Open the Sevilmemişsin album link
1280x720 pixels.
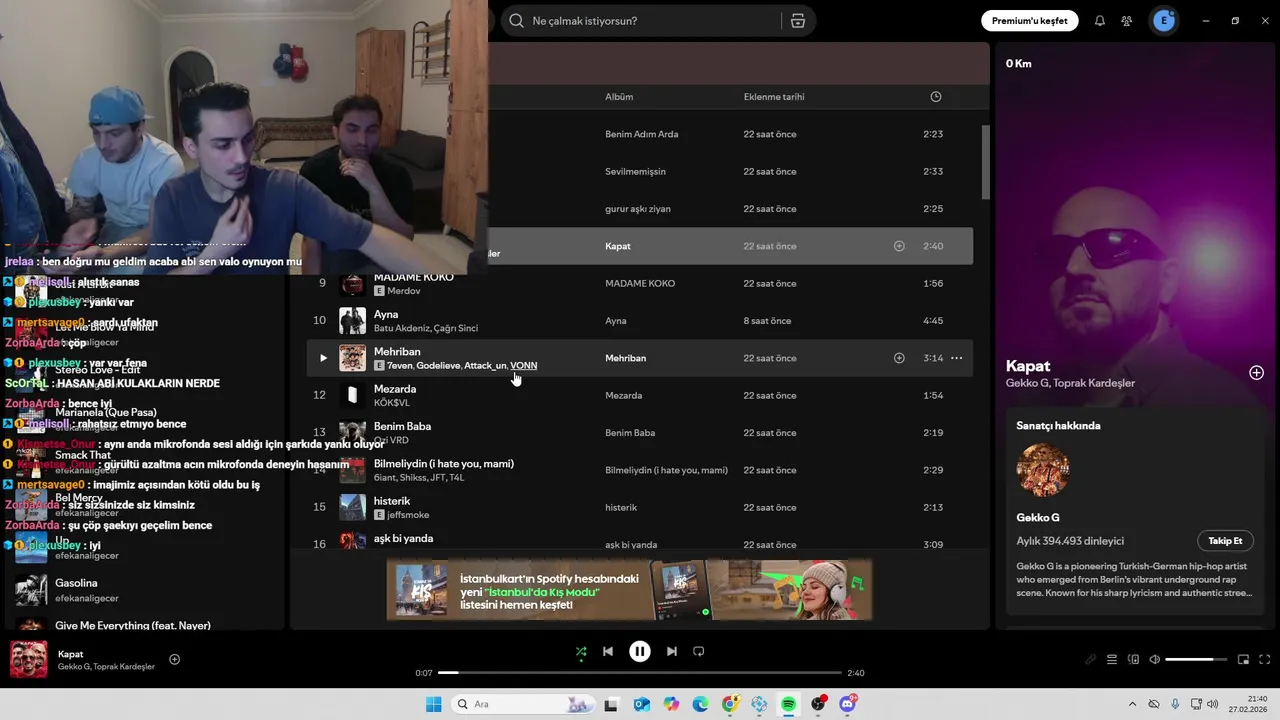pos(635,172)
